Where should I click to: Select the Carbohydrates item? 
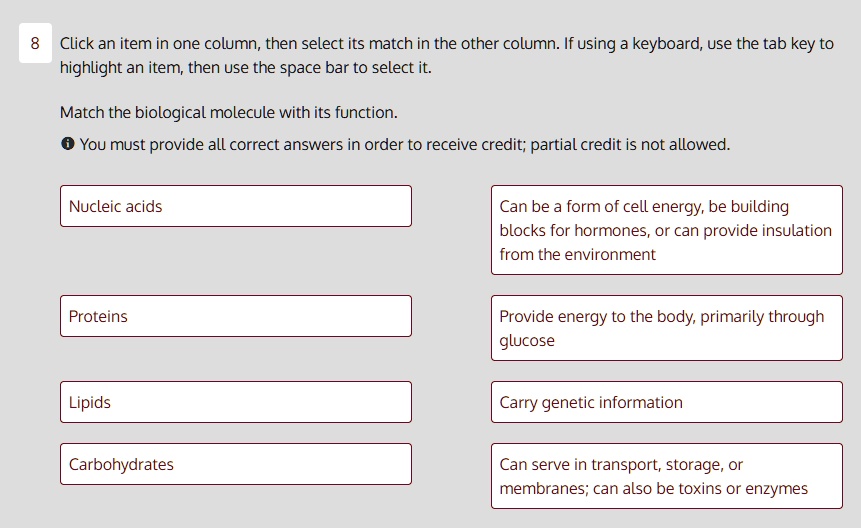[235, 464]
